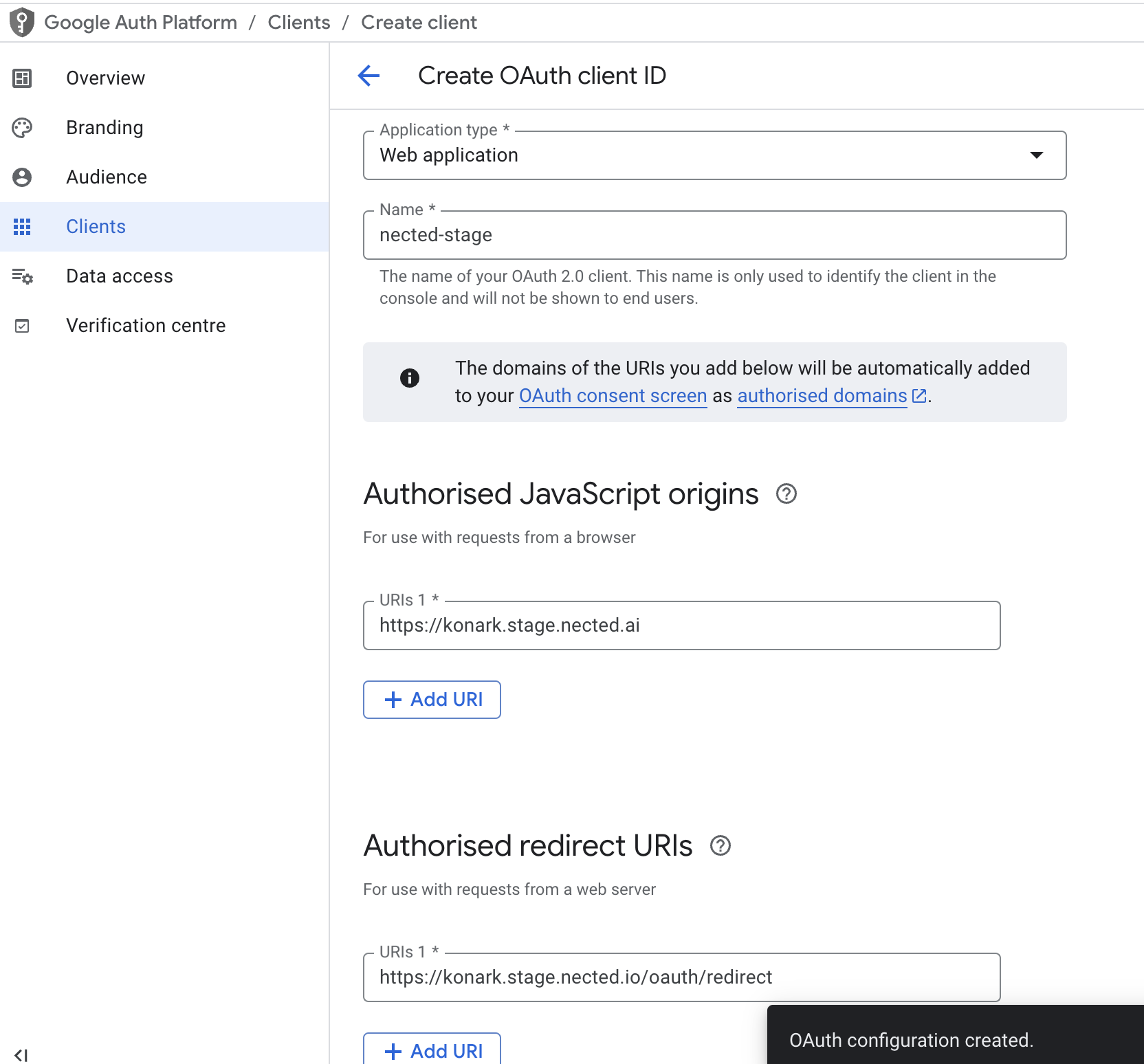The width and height of the screenshot is (1144, 1064).
Task: Click the Name field containing nected-stage
Action: [714, 235]
